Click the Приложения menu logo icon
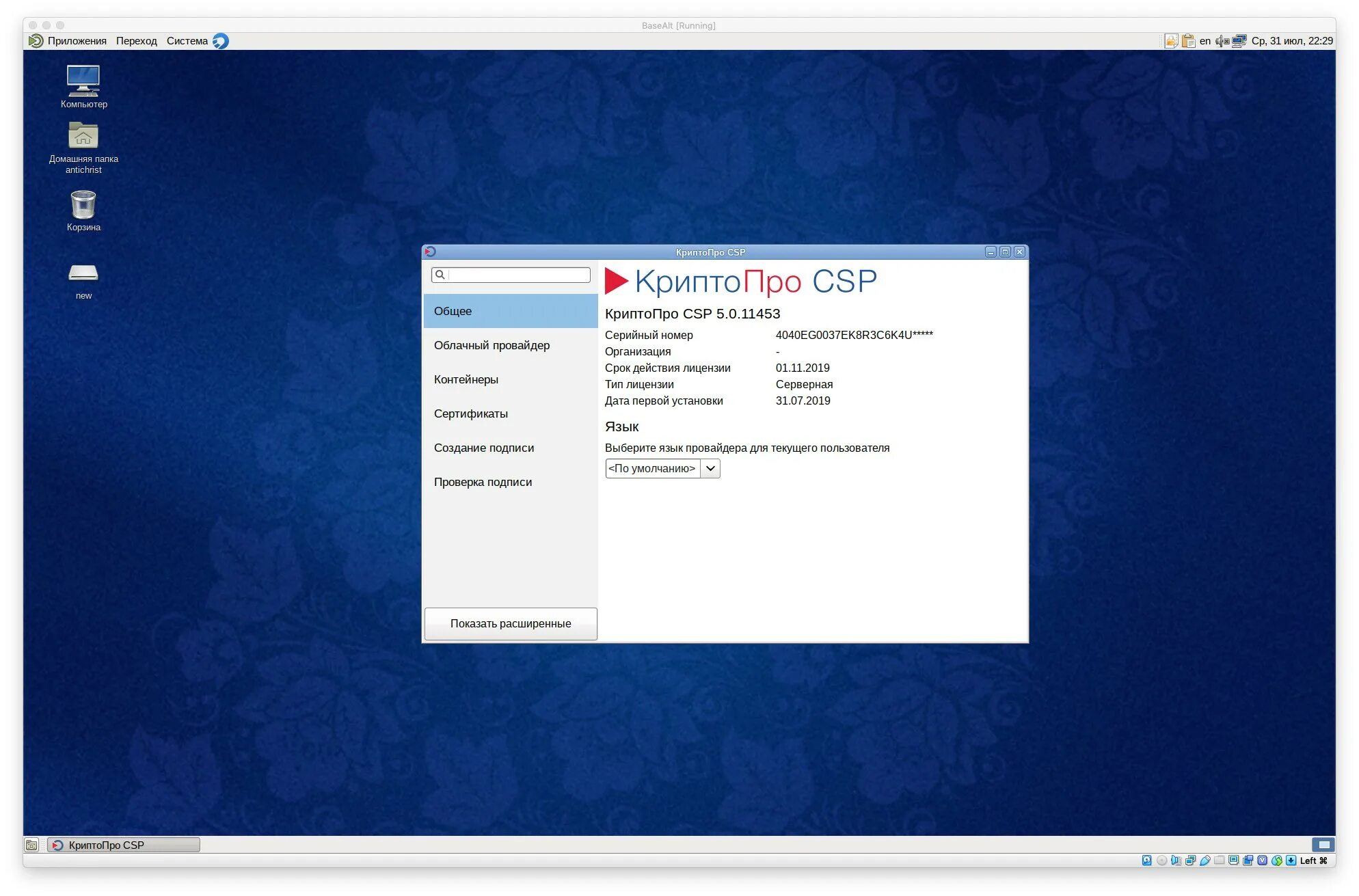 point(36,41)
